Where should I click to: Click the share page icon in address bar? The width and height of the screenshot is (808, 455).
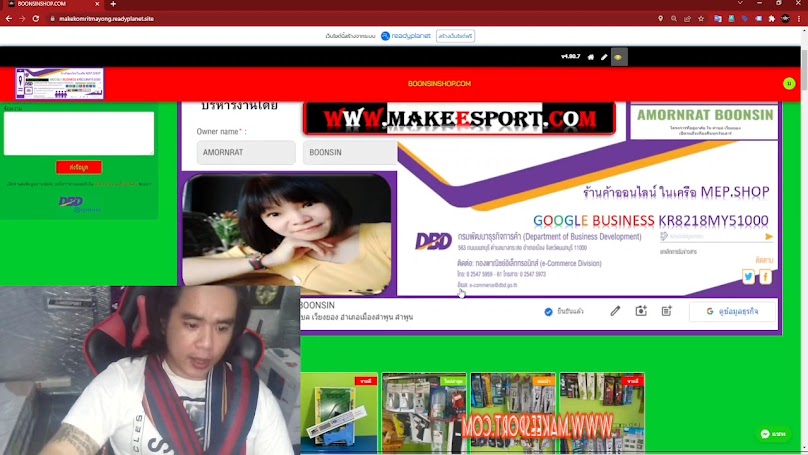(x=687, y=19)
